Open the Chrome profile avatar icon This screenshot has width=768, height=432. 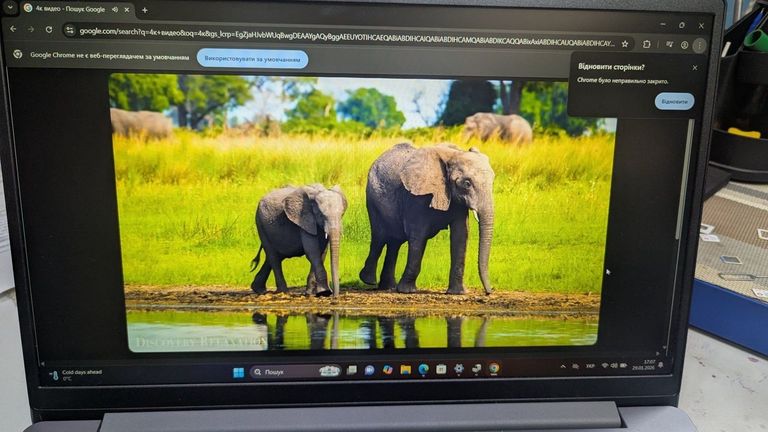(684, 45)
